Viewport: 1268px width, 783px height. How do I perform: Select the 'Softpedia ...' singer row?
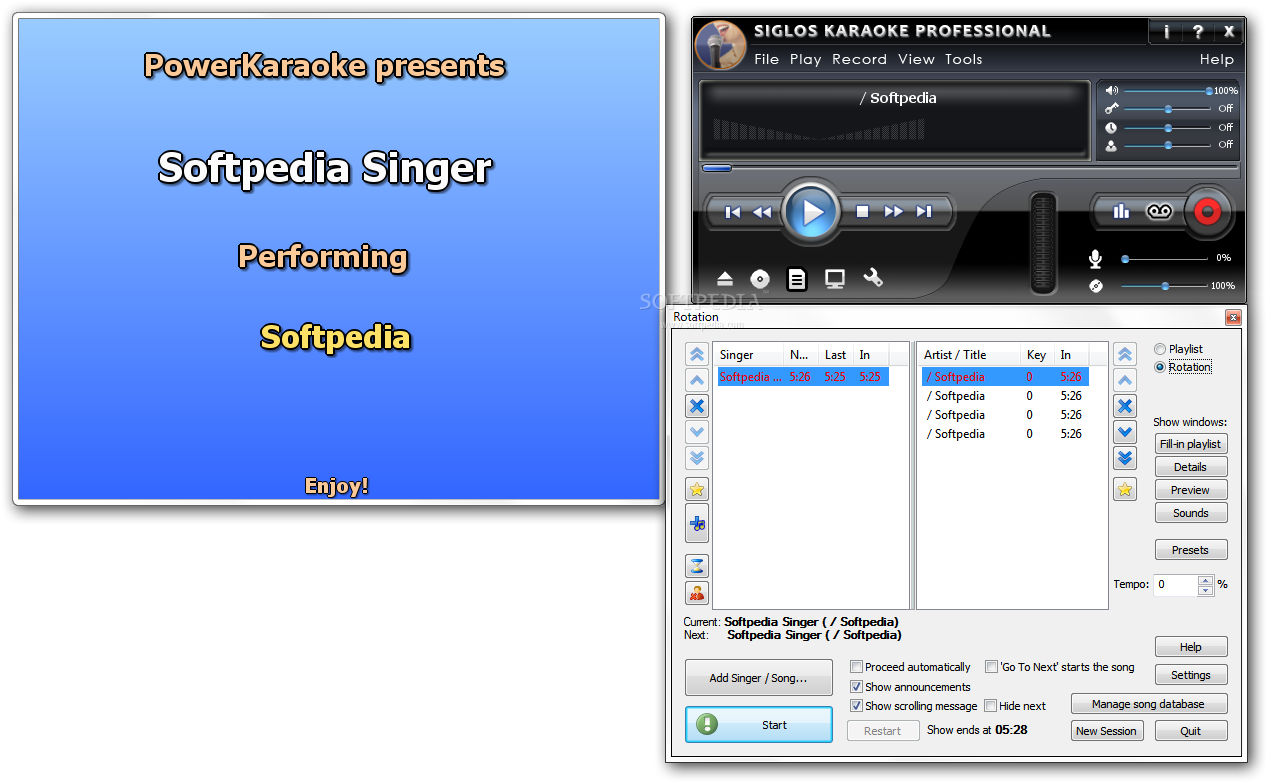801,377
